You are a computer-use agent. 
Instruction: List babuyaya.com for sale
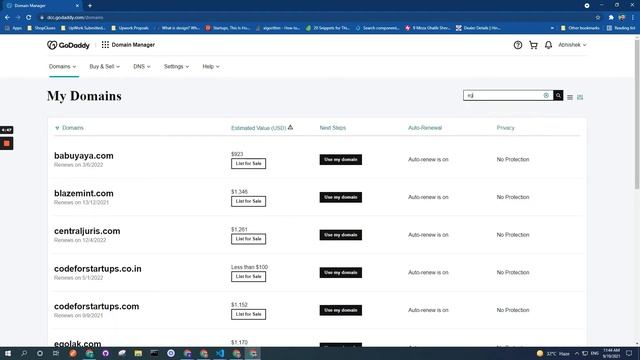[248, 164]
